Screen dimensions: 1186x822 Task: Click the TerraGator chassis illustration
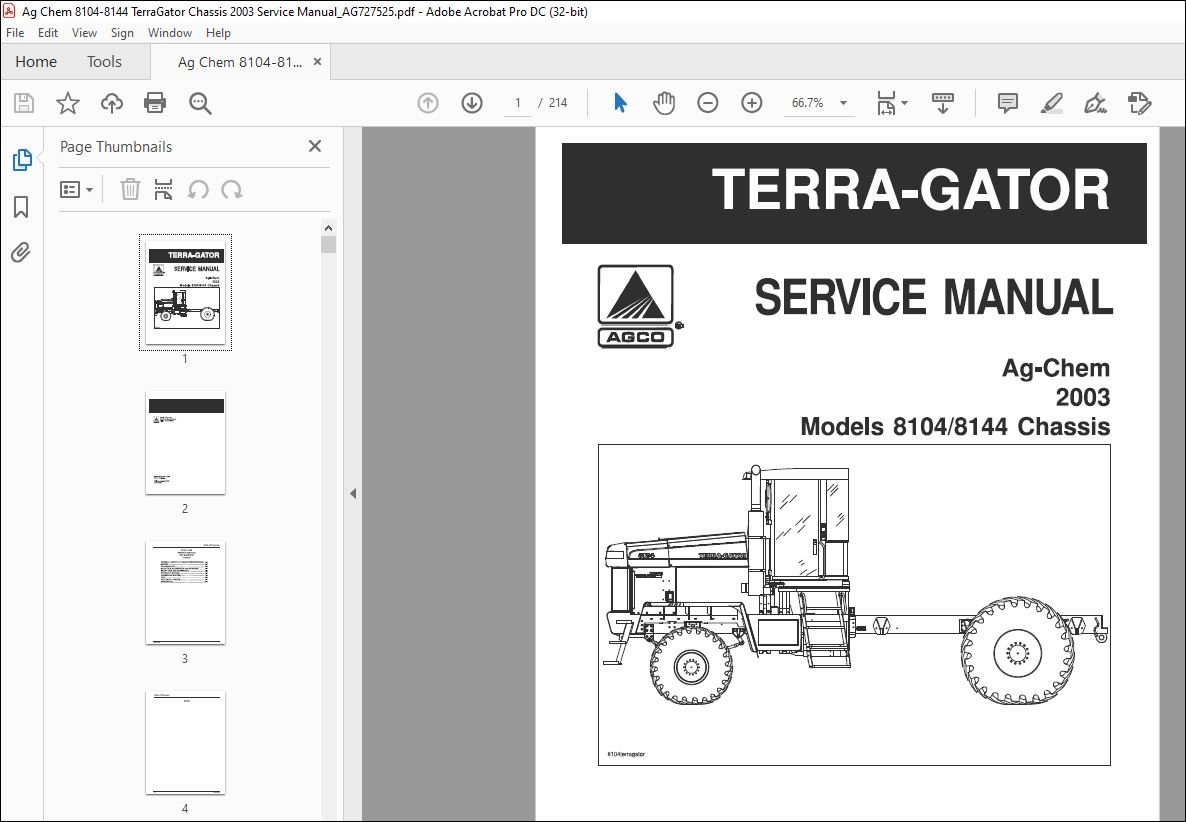(x=854, y=604)
